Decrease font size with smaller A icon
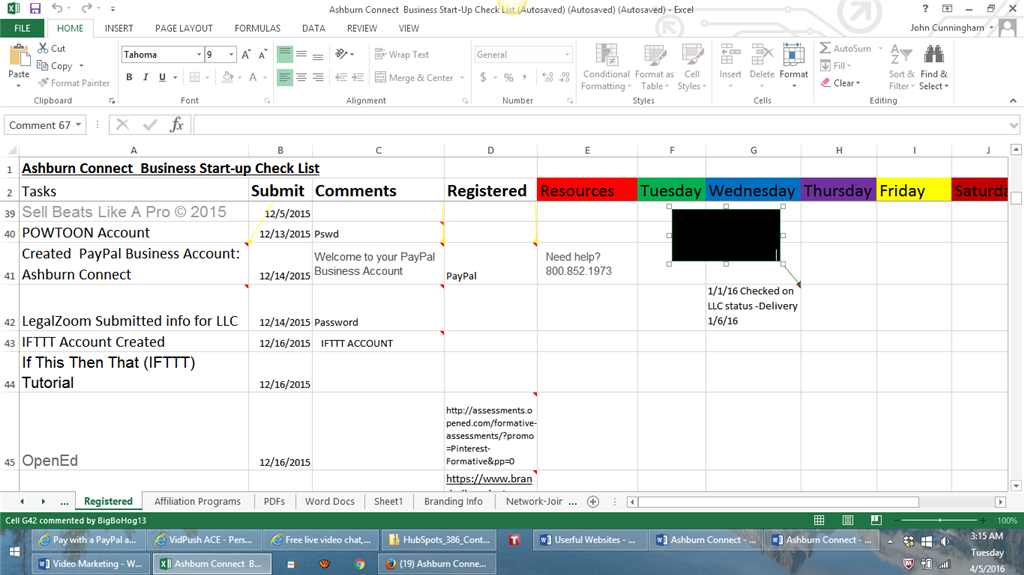Image resolution: width=1024 pixels, height=575 pixels. pyautogui.click(x=263, y=55)
